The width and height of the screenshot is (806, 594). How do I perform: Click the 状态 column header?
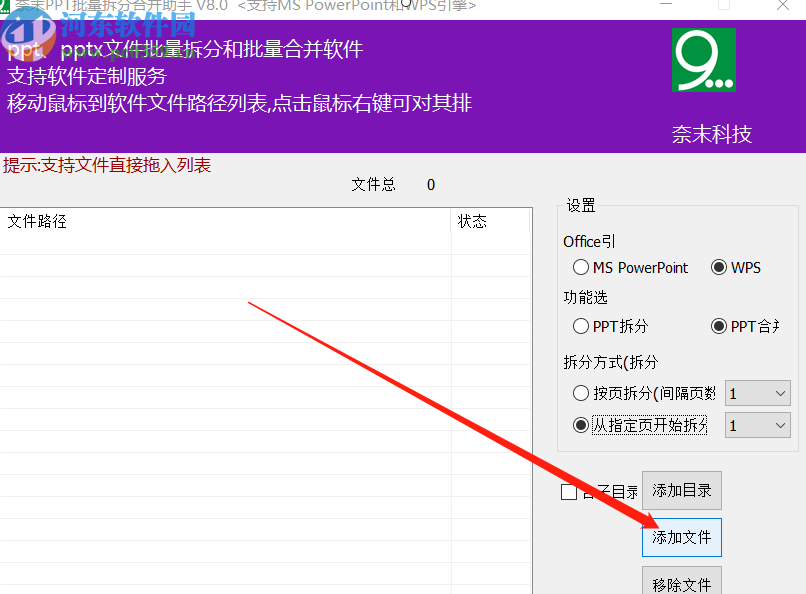tap(471, 221)
